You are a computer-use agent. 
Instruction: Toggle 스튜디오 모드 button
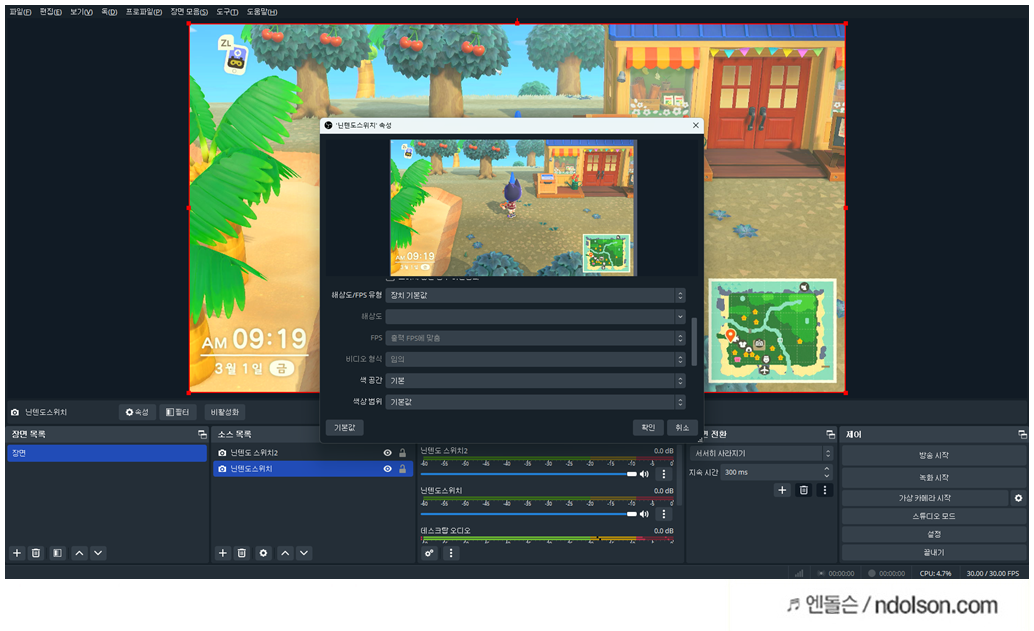click(934, 516)
